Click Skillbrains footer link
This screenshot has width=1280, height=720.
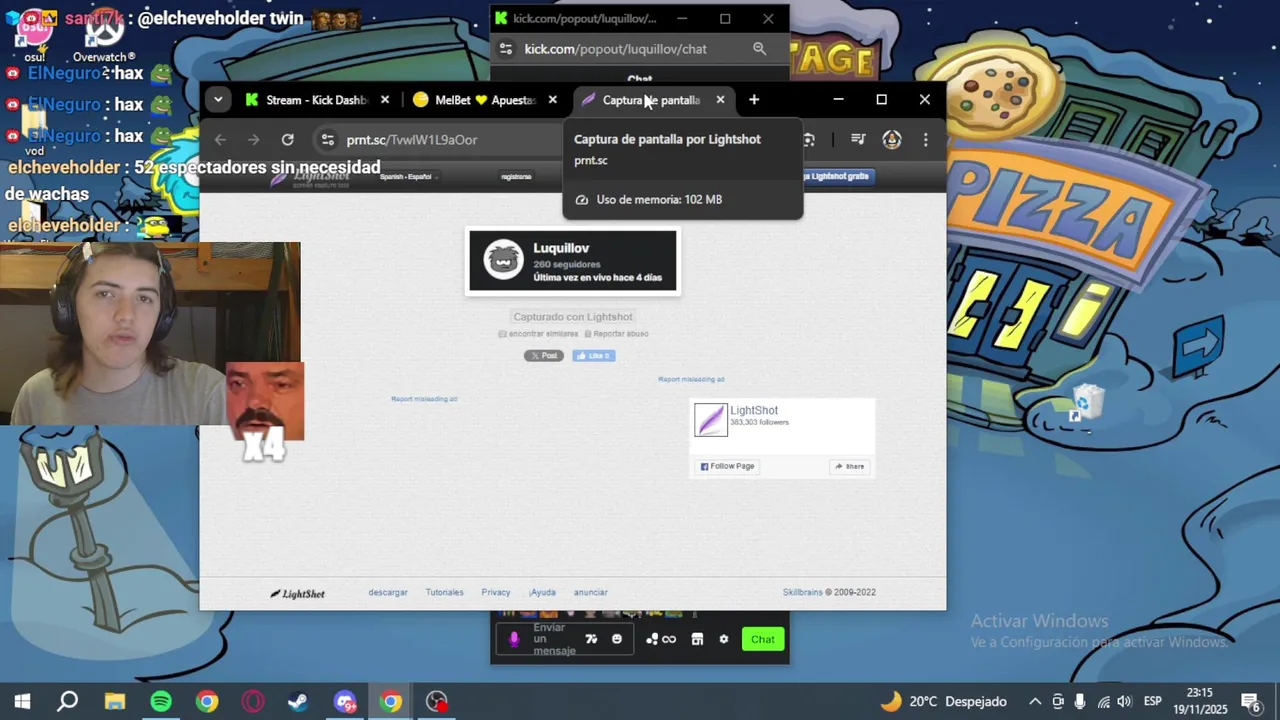point(803,592)
